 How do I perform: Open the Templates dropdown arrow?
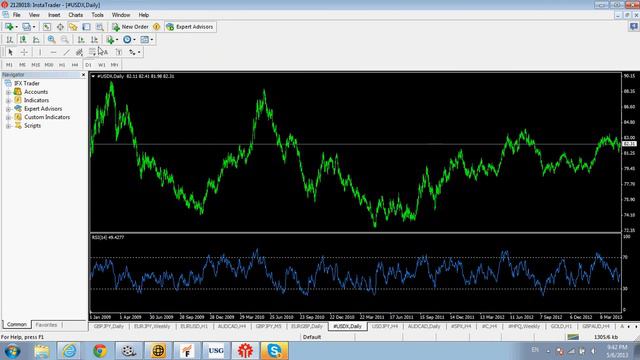coord(151,40)
